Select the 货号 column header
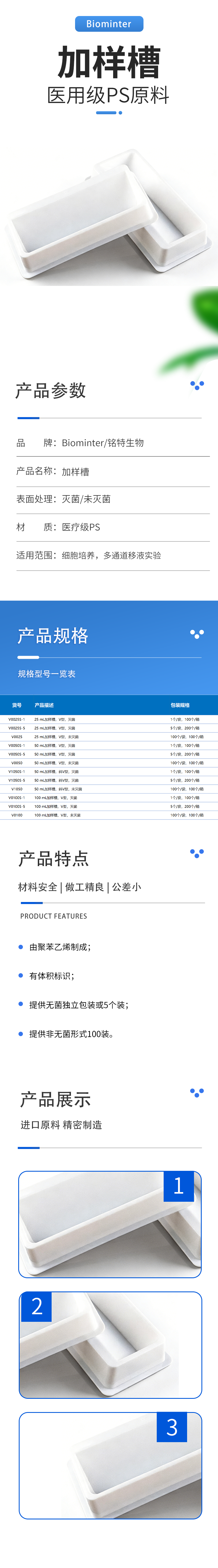The height and width of the screenshot is (1568, 218). point(17,705)
